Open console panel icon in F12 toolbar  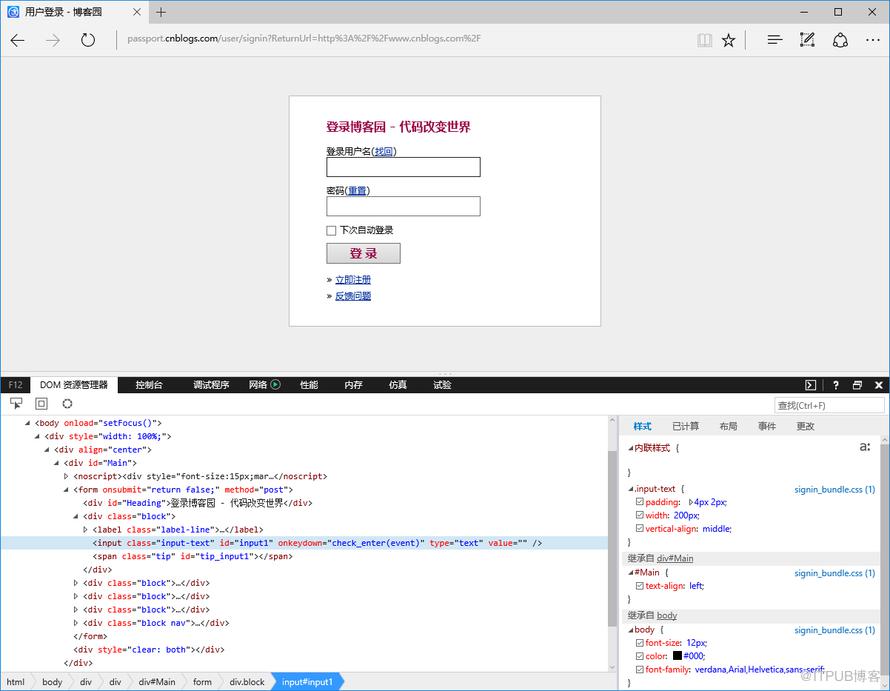(x=811, y=385)
